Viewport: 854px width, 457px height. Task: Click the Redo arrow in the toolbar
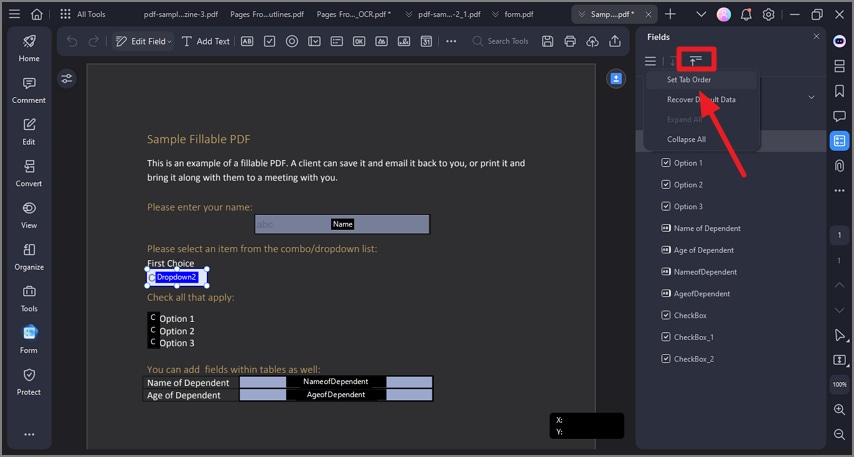pyautogui.click(x=94, y=41)
